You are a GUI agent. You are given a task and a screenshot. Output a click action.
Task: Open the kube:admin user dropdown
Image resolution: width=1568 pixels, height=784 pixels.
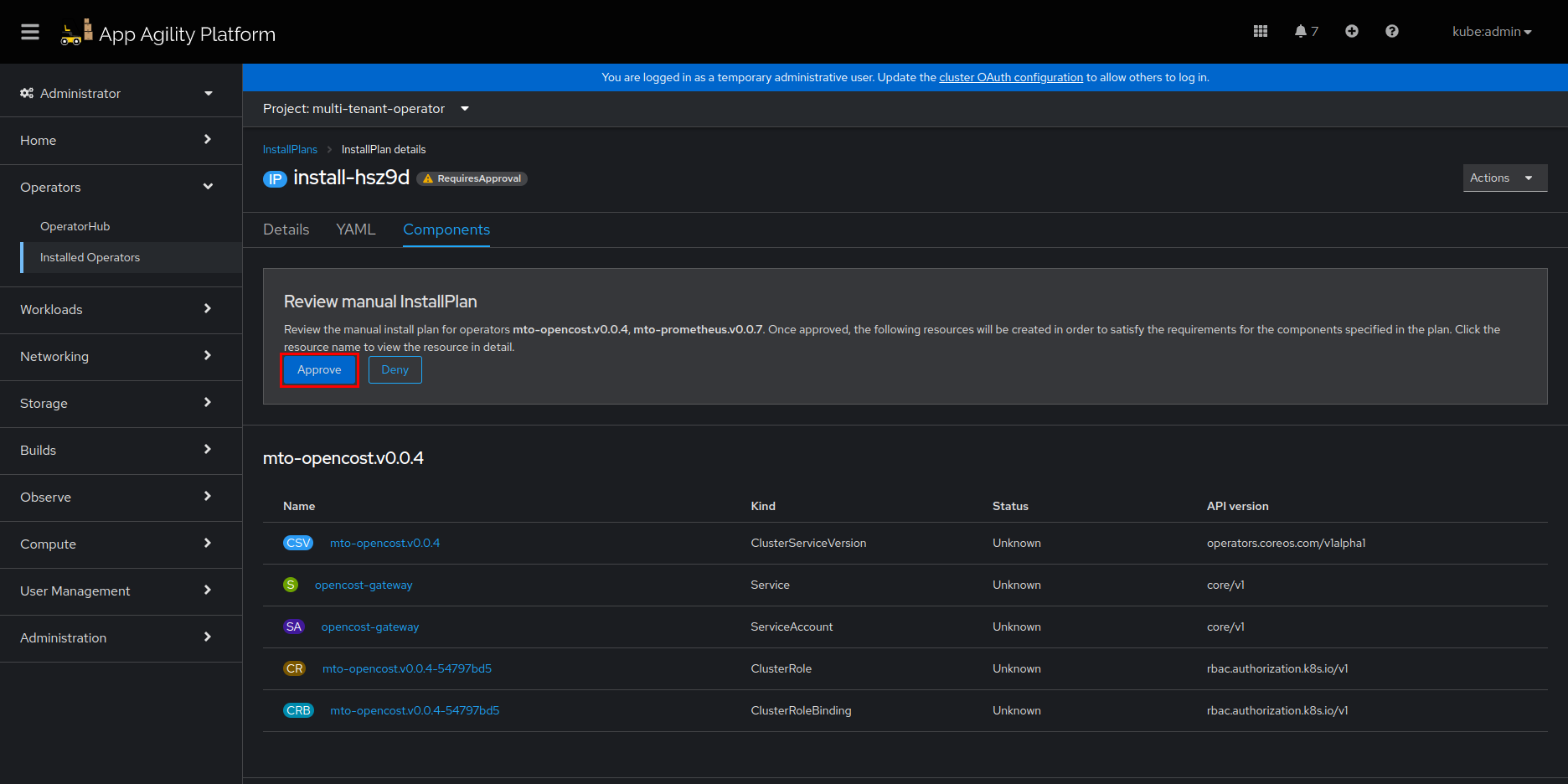[1491, 32]
